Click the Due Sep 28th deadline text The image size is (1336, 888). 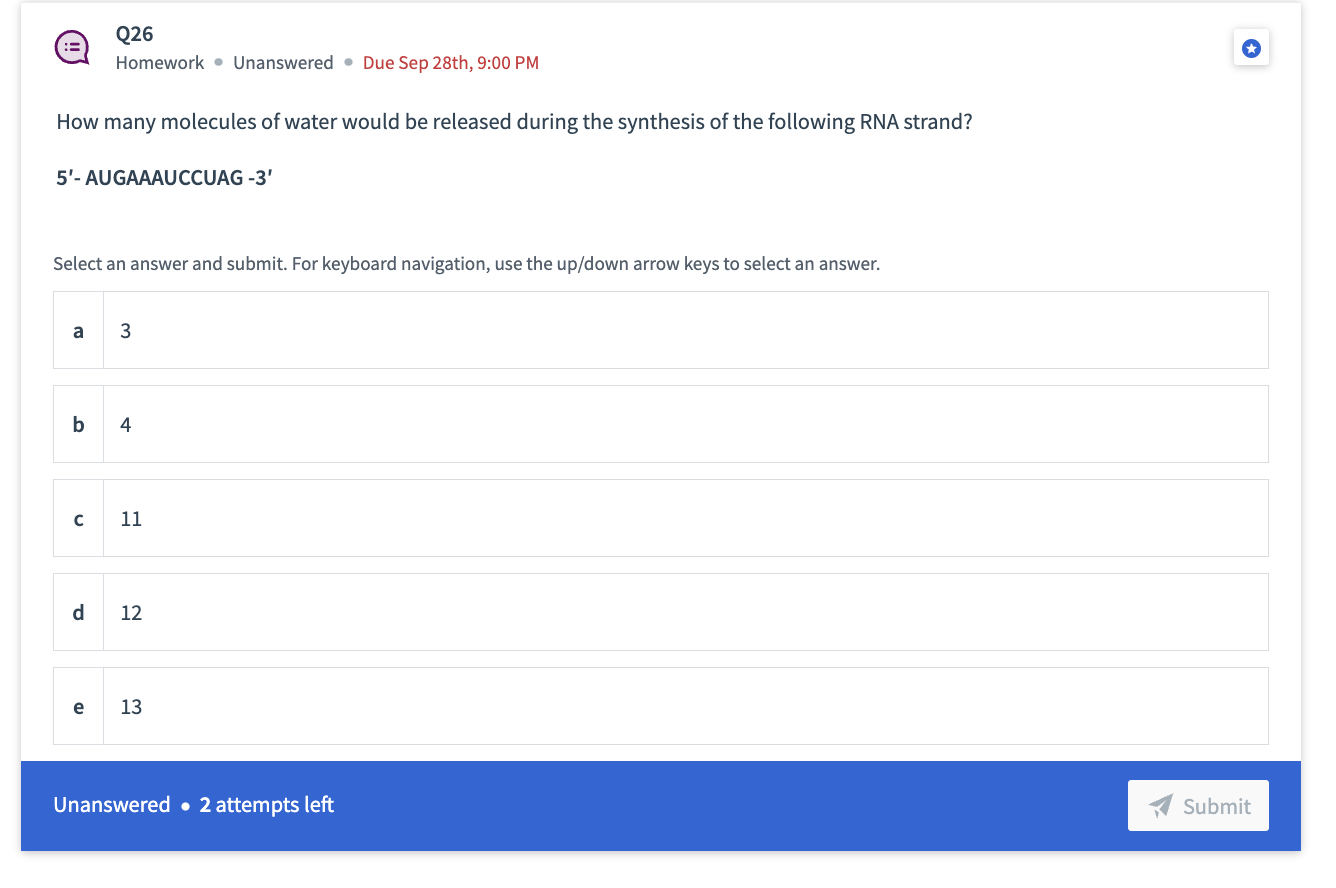point(451,62)
